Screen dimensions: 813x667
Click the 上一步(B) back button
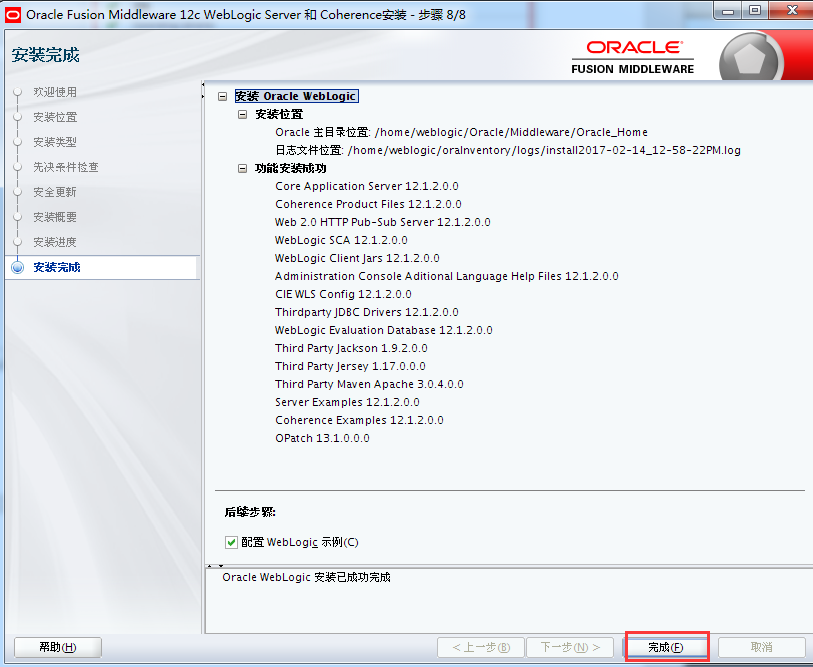(x=481, y=647)
